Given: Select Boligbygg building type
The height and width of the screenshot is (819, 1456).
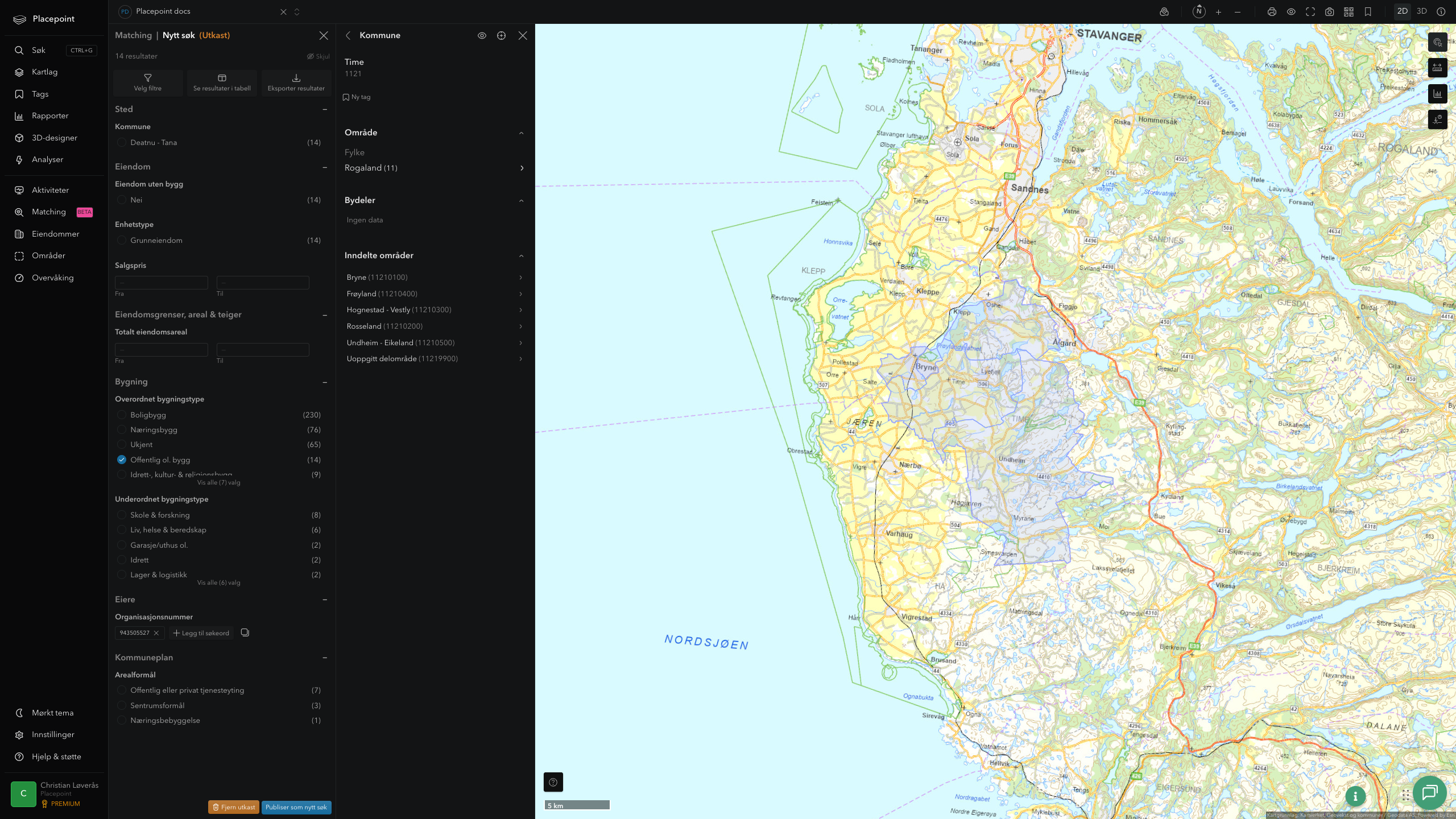Looking at the screenshot, I should (122, 415).
